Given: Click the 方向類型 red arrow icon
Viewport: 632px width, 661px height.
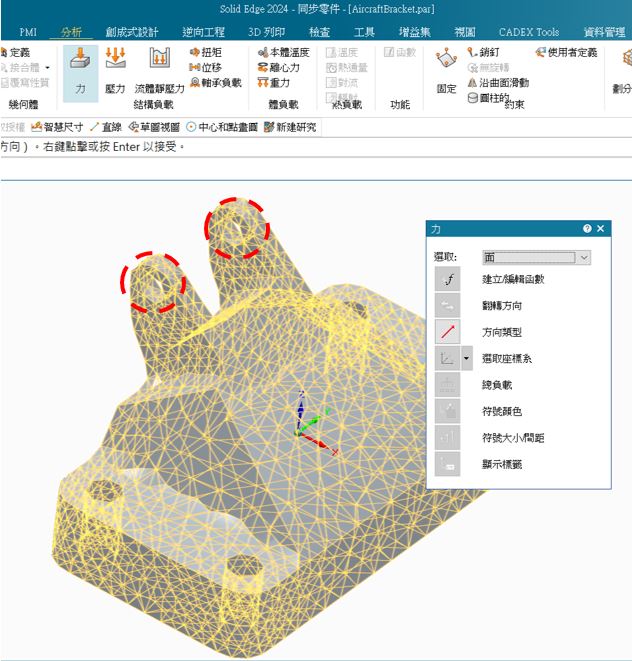Looking at the screenshot, I should (447, 332).
